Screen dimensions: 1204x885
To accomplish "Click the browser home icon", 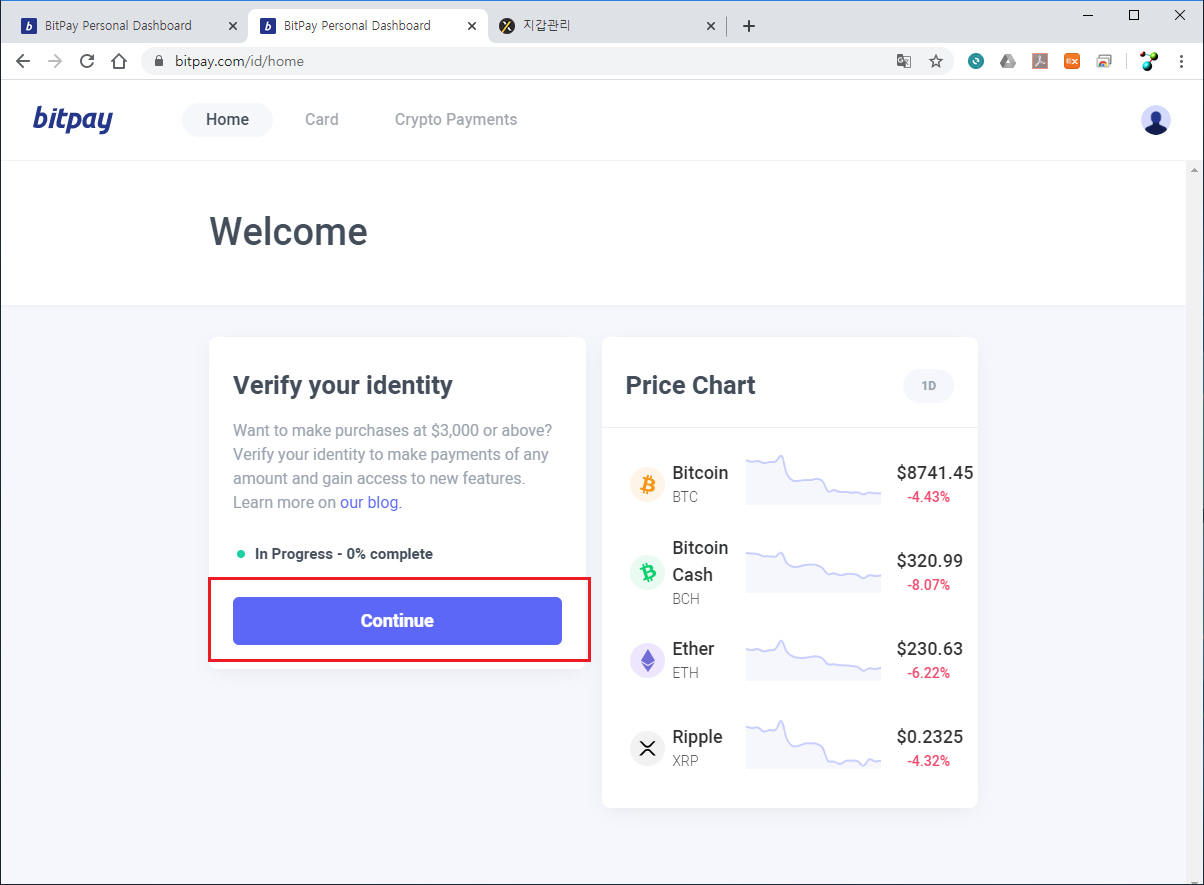I will point(119,61).
